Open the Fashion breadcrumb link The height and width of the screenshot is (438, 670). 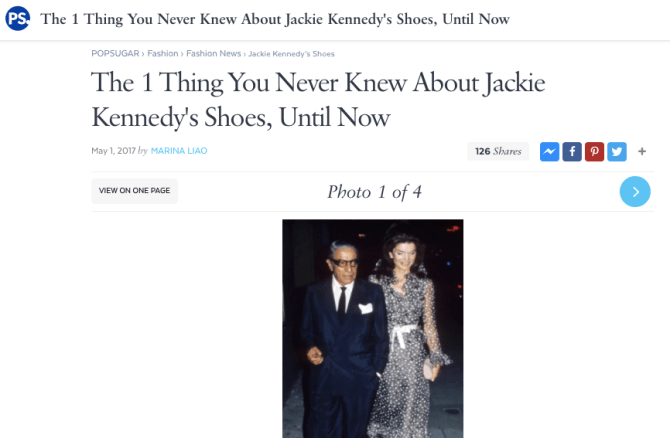(163, 53)
